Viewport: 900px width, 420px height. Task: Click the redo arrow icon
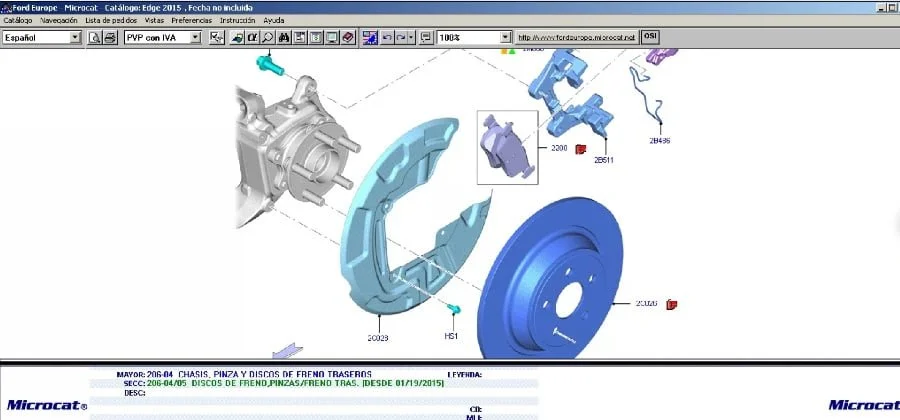point(401,37)
